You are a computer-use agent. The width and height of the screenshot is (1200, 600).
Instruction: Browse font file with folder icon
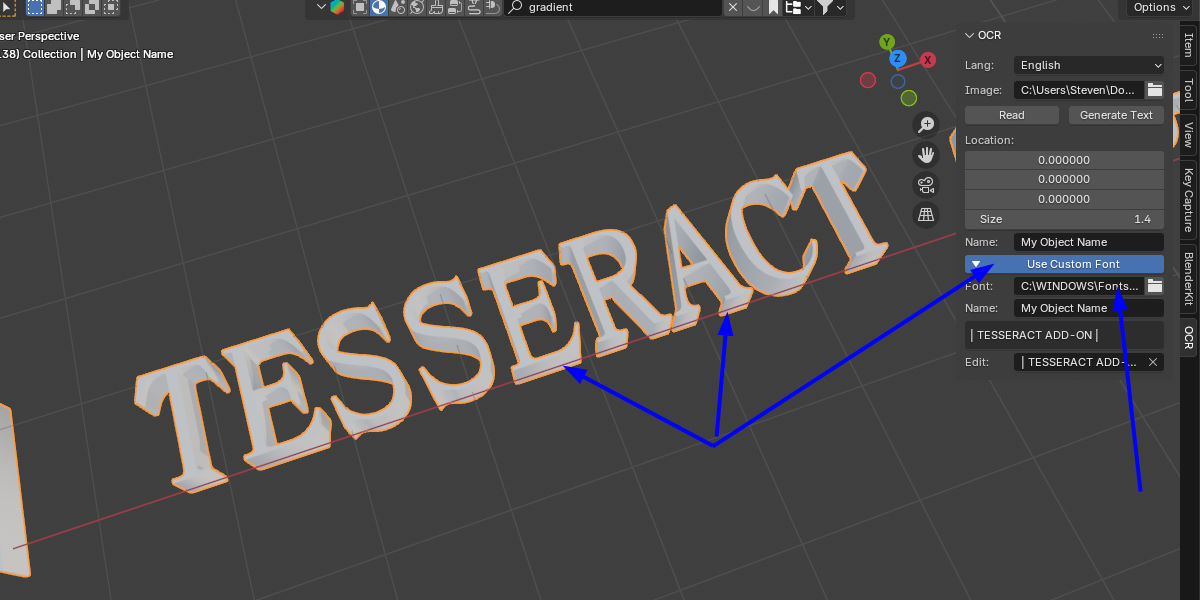click(x=1155, y=286)
